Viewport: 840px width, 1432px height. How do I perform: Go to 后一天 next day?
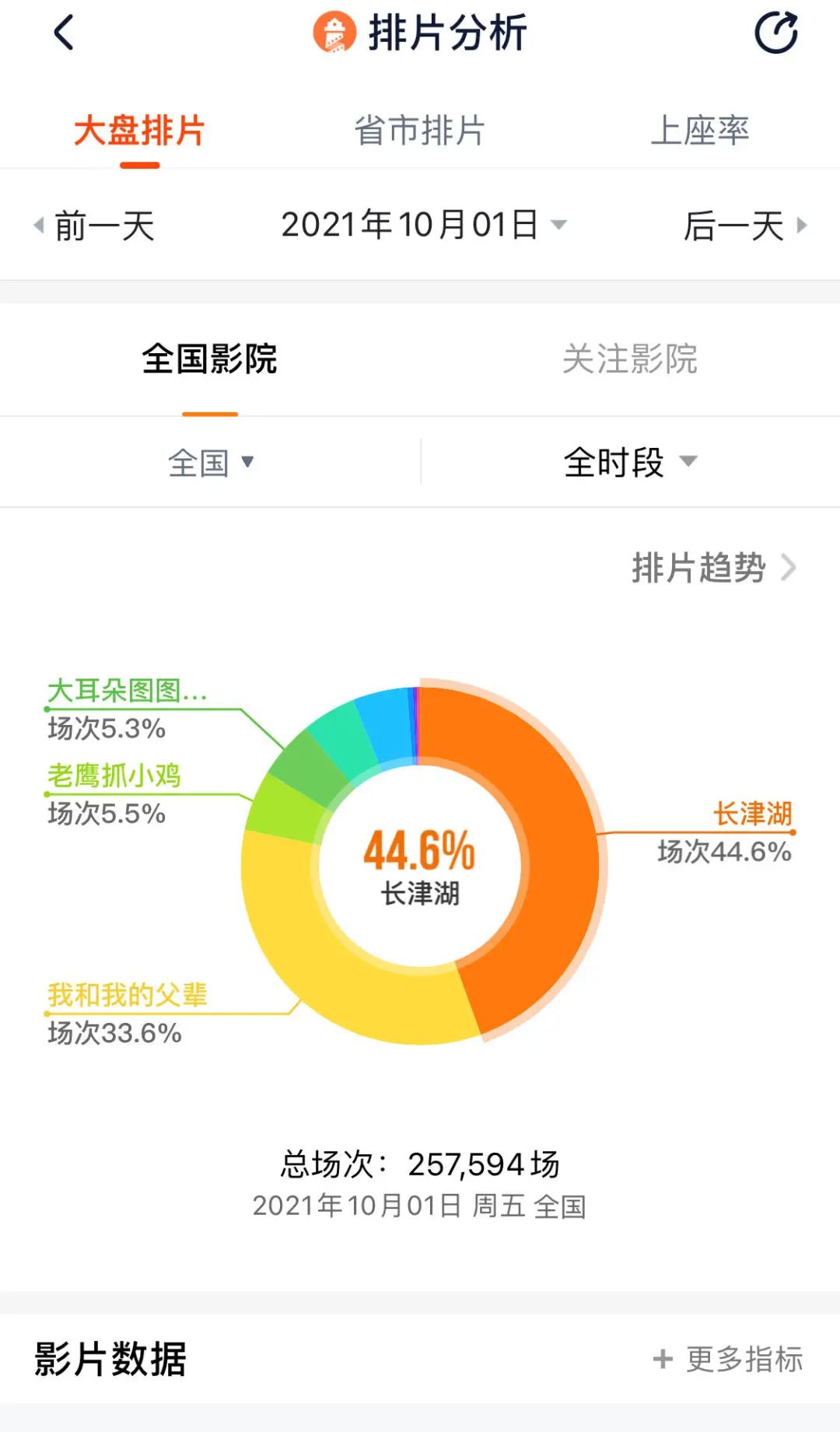pos(733,226)
